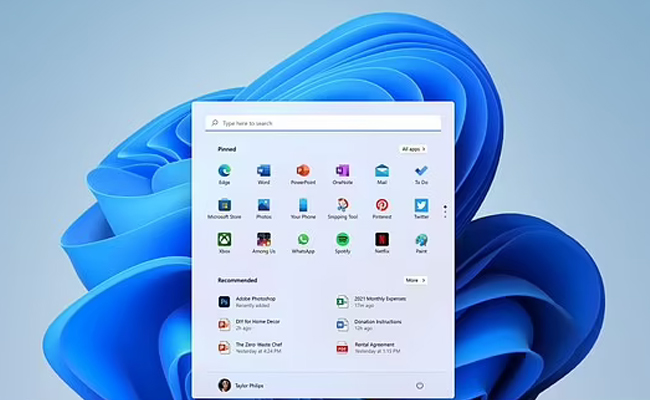Click the power button icon
This screenshot has width=650, height=400.
(420, 385)
